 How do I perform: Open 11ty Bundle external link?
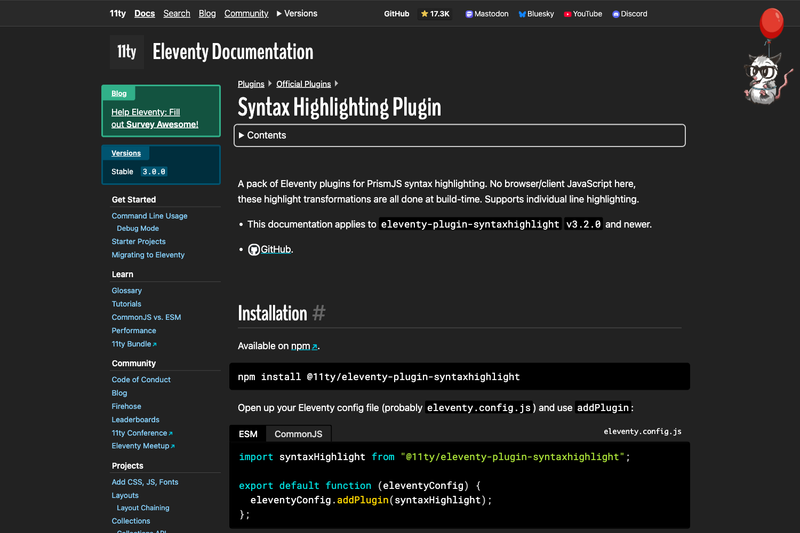click(x=134, y=344)
